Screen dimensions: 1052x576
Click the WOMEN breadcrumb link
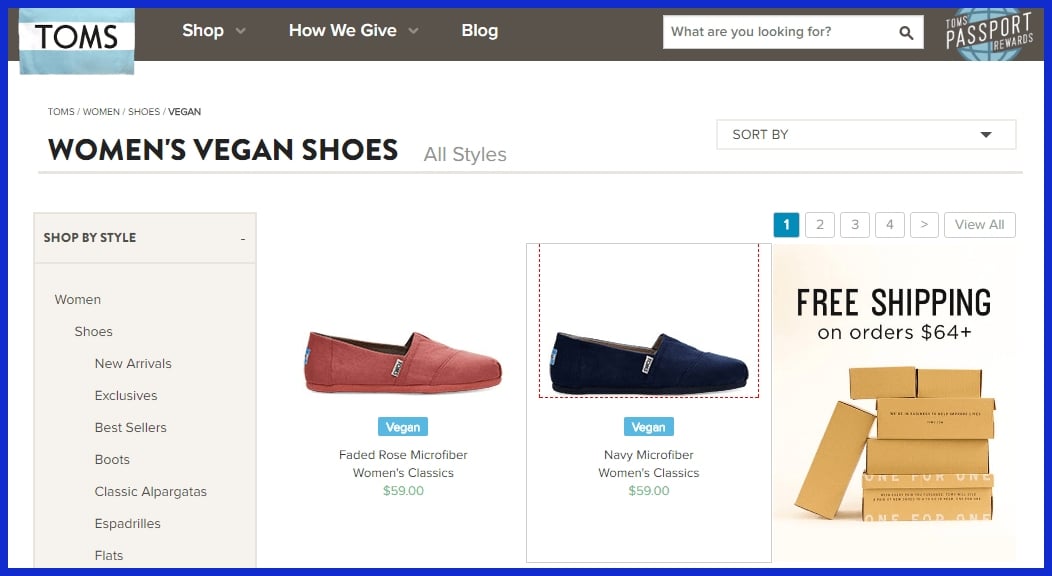[x=101, y=111]
